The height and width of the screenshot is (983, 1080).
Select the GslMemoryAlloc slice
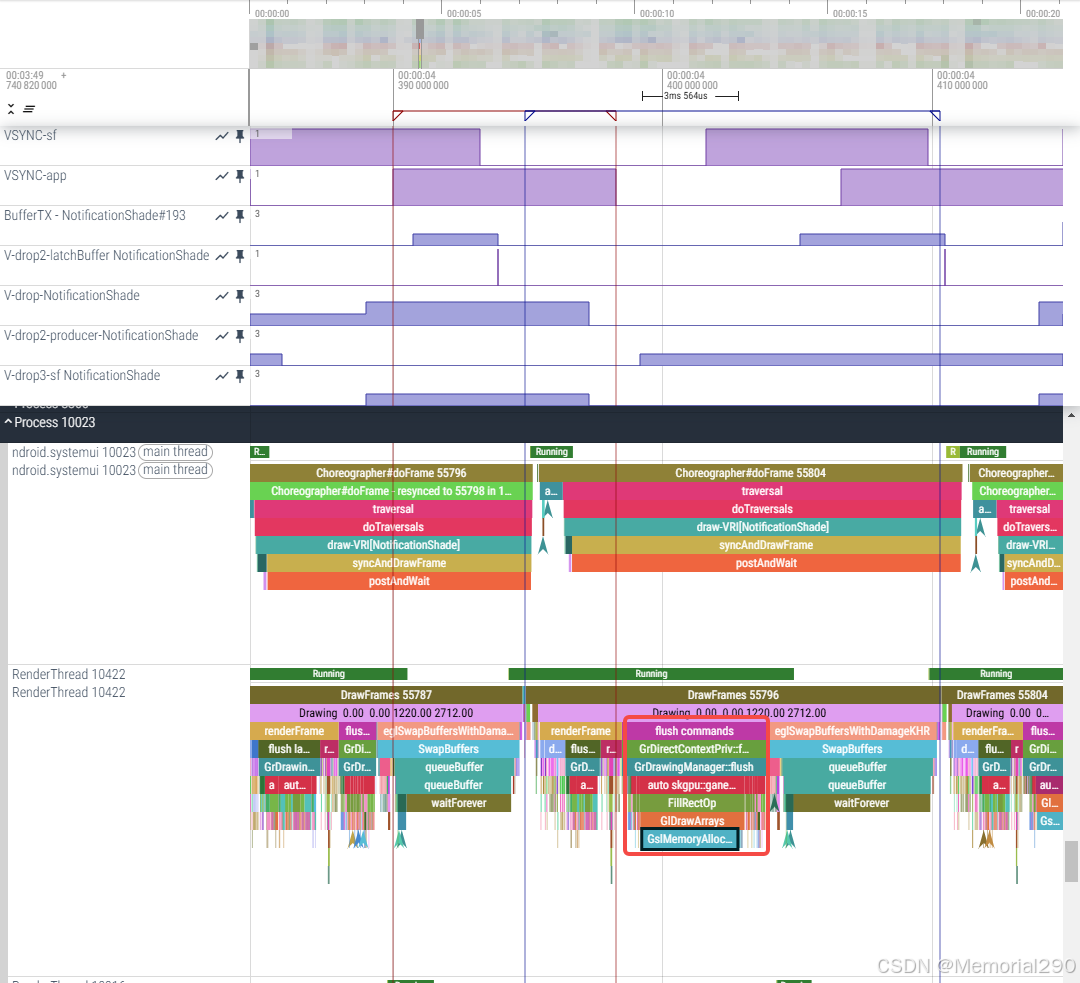click(x=689, y=839)
